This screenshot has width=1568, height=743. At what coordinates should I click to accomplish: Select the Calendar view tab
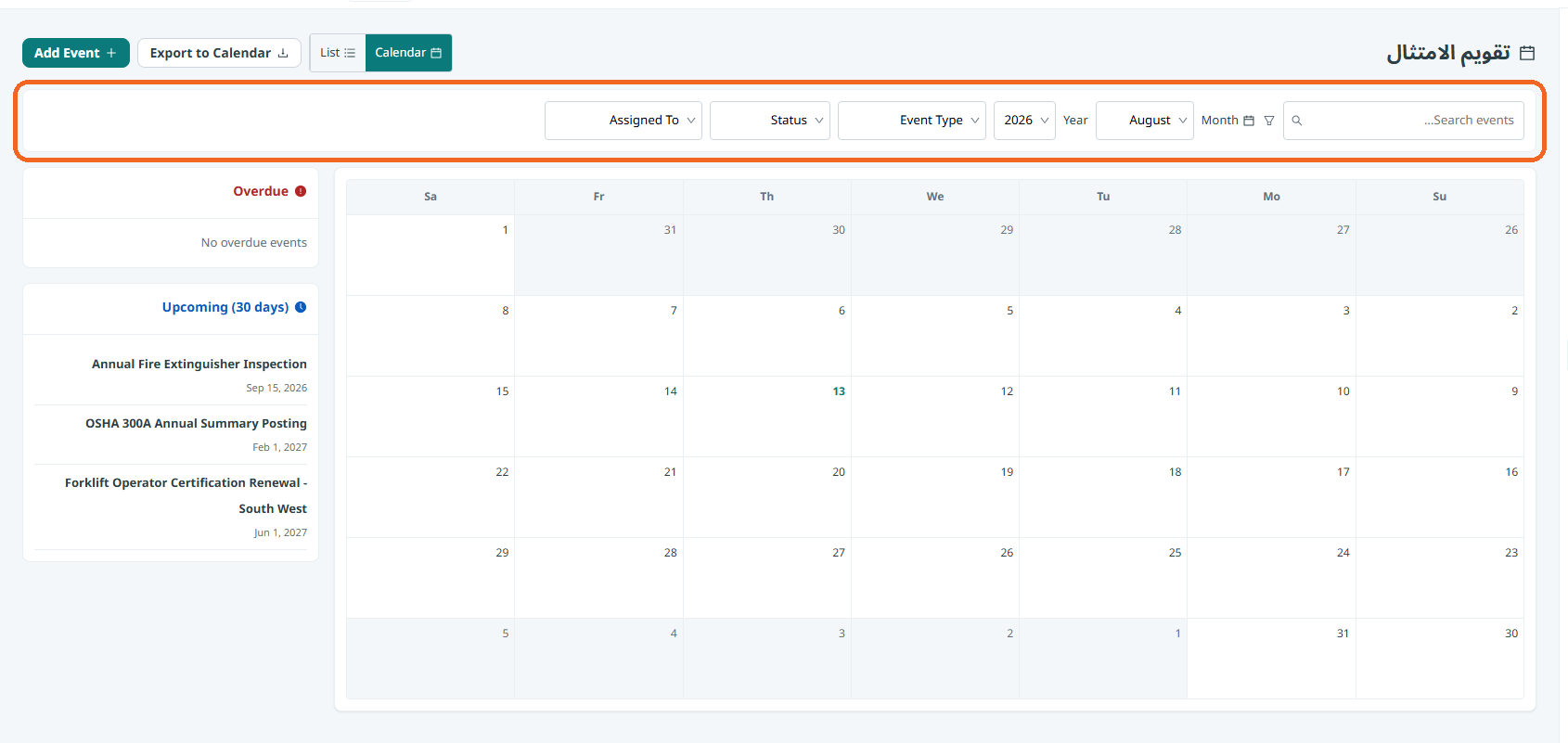click(408, 53)
